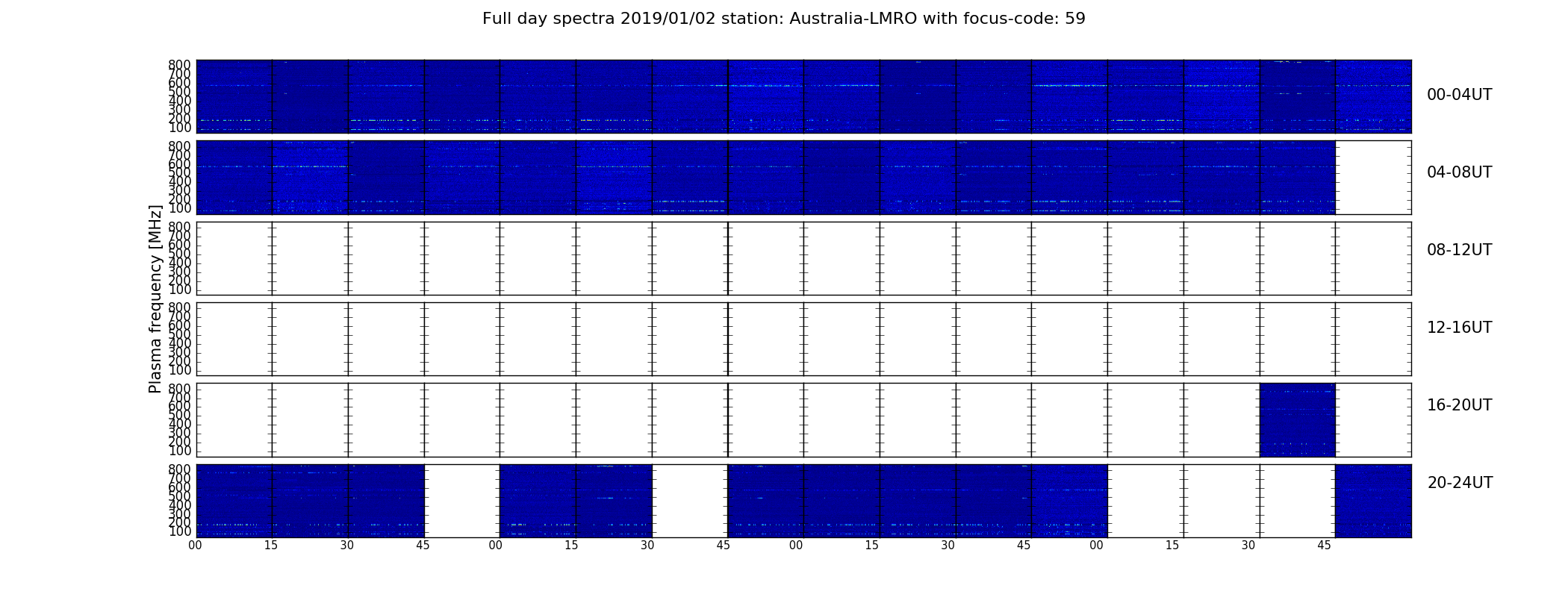This screenshot has width=1568, height=597.
Task: Click the "100" tick label of 20-24UT row
Action: pyautogui.click(x=179, y=532)
